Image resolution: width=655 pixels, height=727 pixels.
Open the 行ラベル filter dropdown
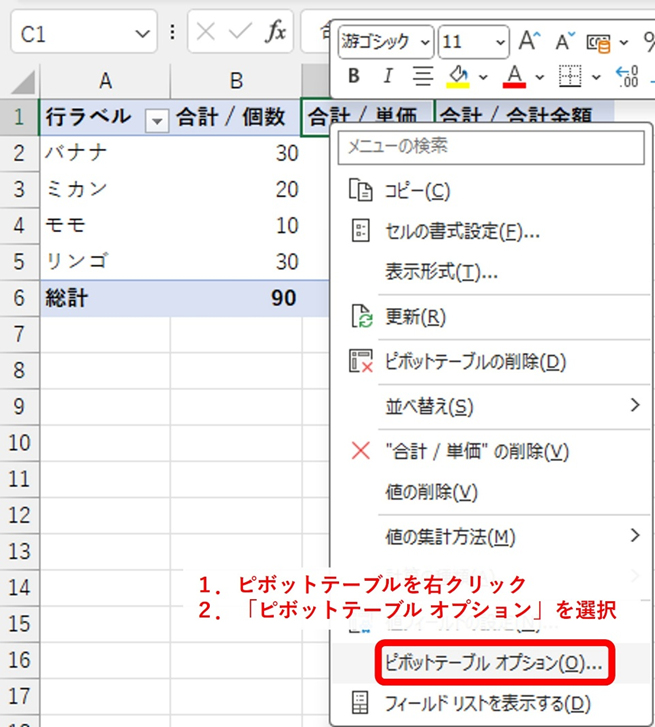pyautogui.click(x=156, y=120)
